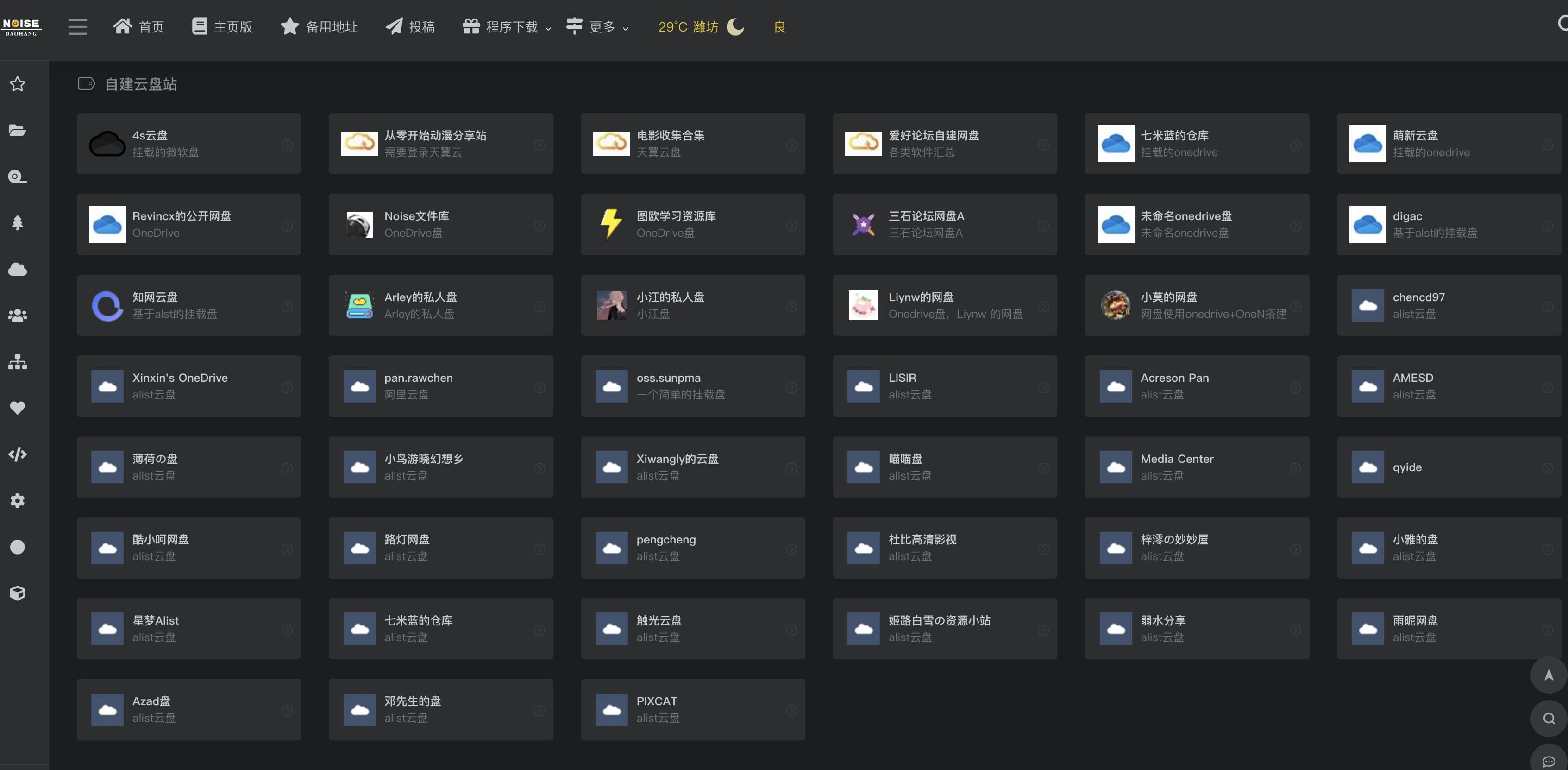The height and width of the screenshot is (770, 1568).
Task: Toggle night mode moon icon
Action: [735, 27]
